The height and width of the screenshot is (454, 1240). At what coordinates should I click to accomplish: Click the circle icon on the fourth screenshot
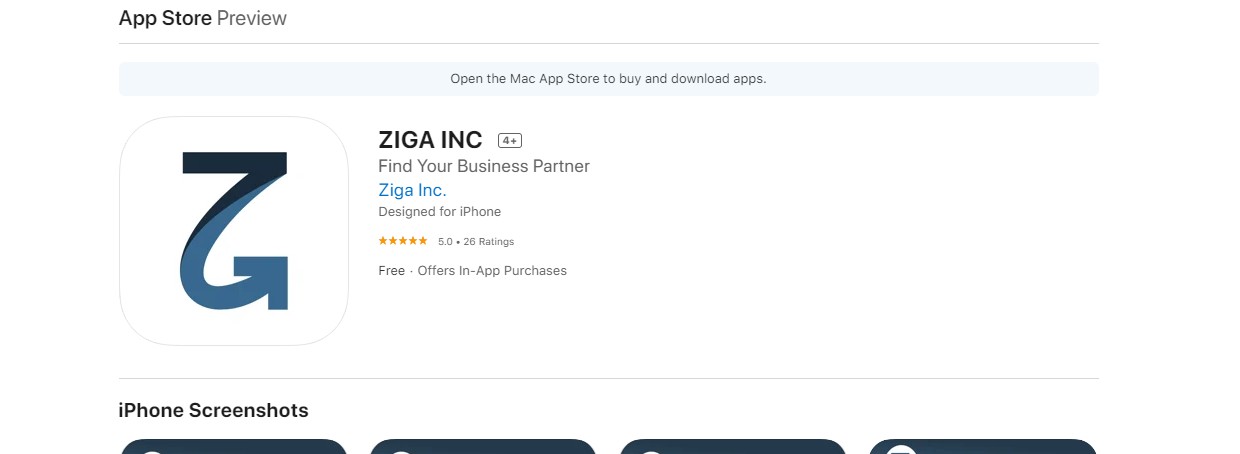coord(901,451)
